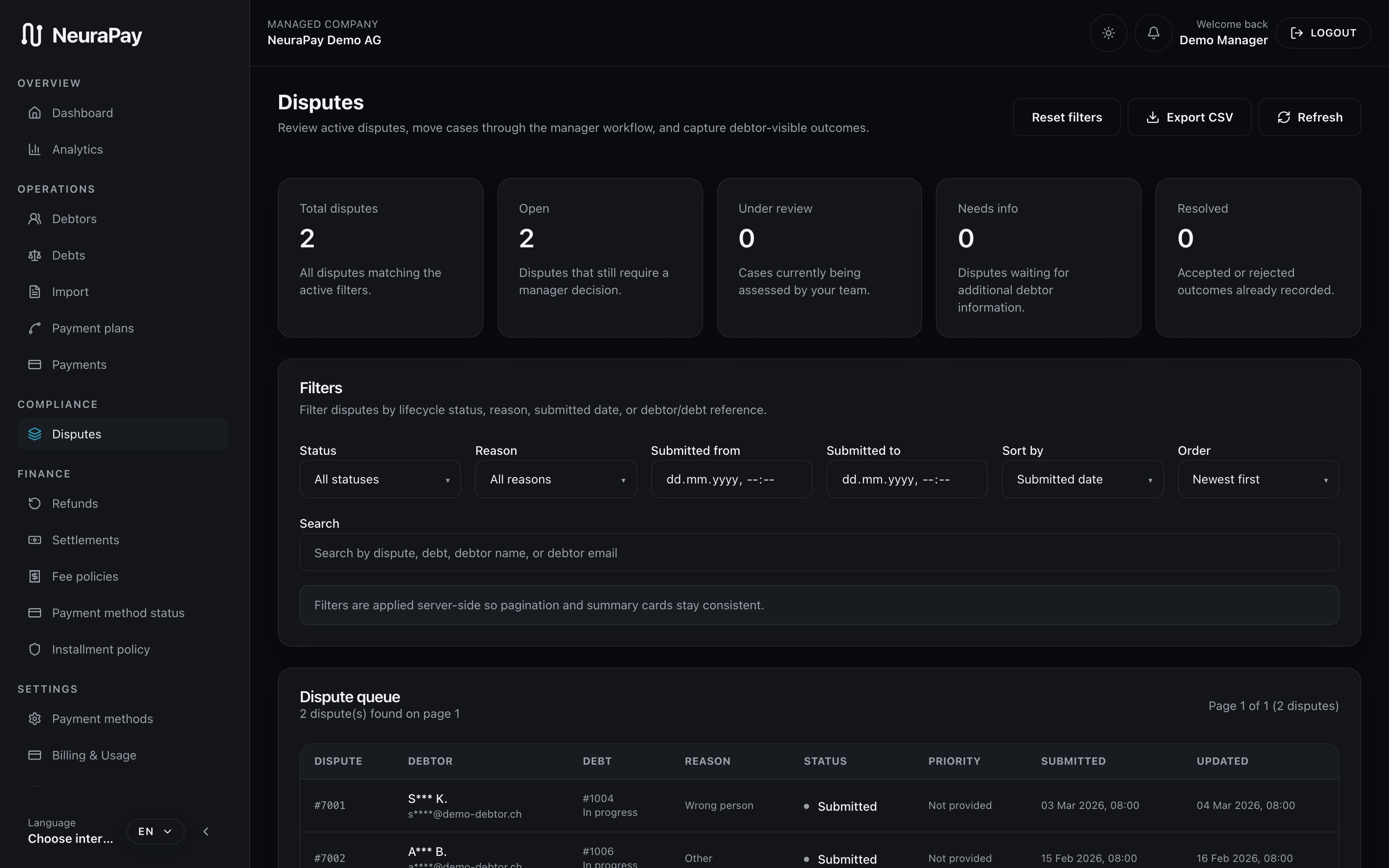Click the Debts scale icon

pyautogui.click(x=34, y=256)
